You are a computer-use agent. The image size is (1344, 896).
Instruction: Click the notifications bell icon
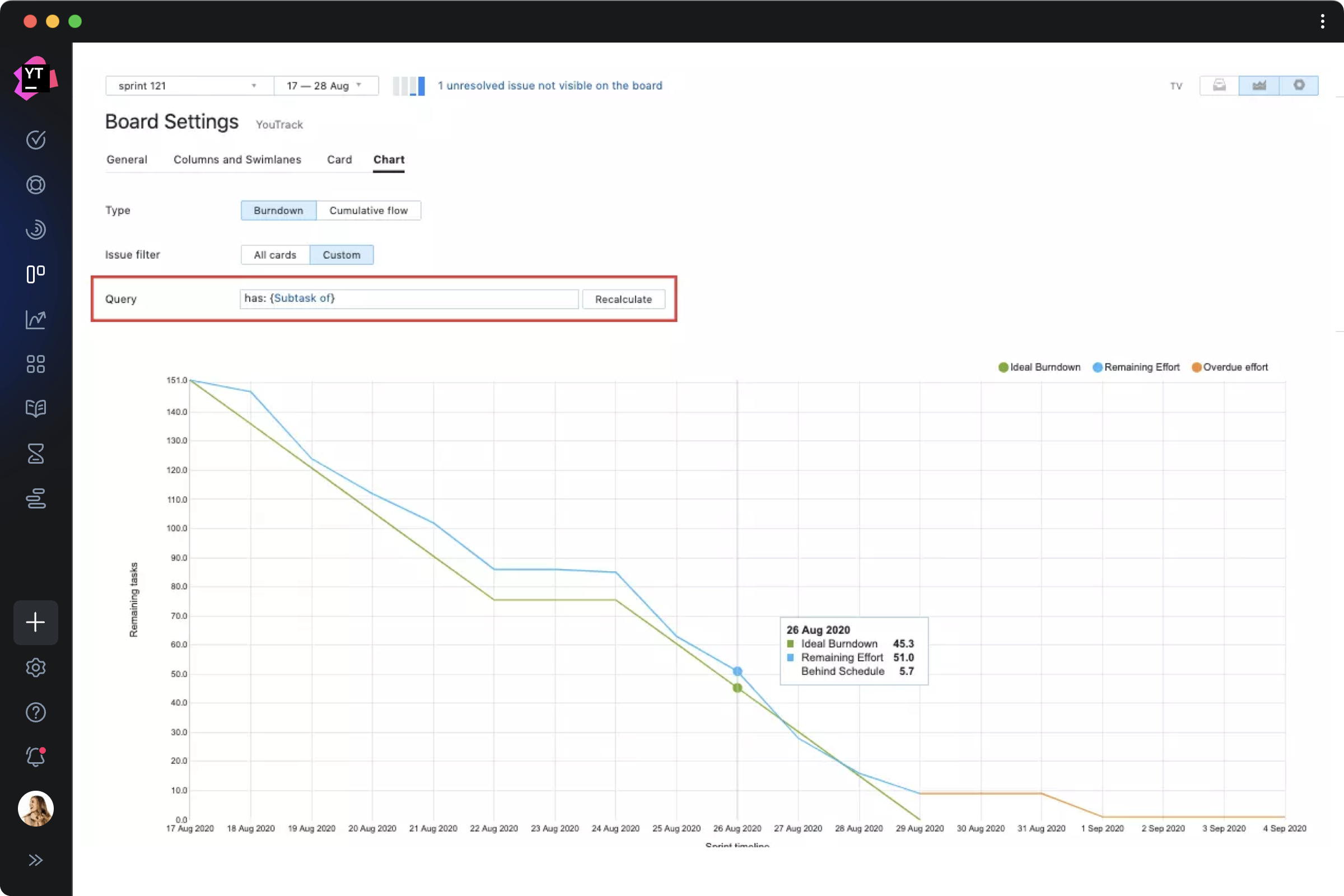[x=36, y=757]
